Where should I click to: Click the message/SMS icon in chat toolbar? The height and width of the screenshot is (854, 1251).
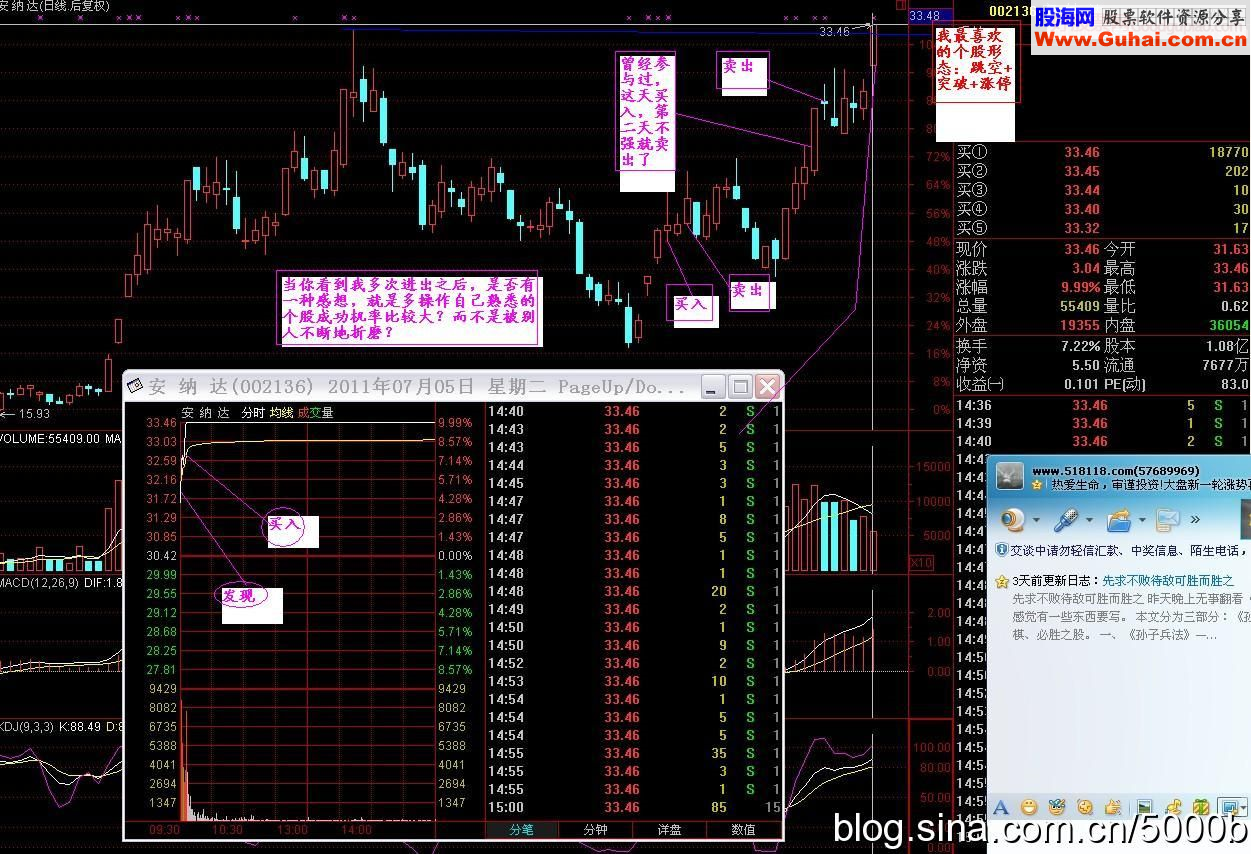[1168, 520]
